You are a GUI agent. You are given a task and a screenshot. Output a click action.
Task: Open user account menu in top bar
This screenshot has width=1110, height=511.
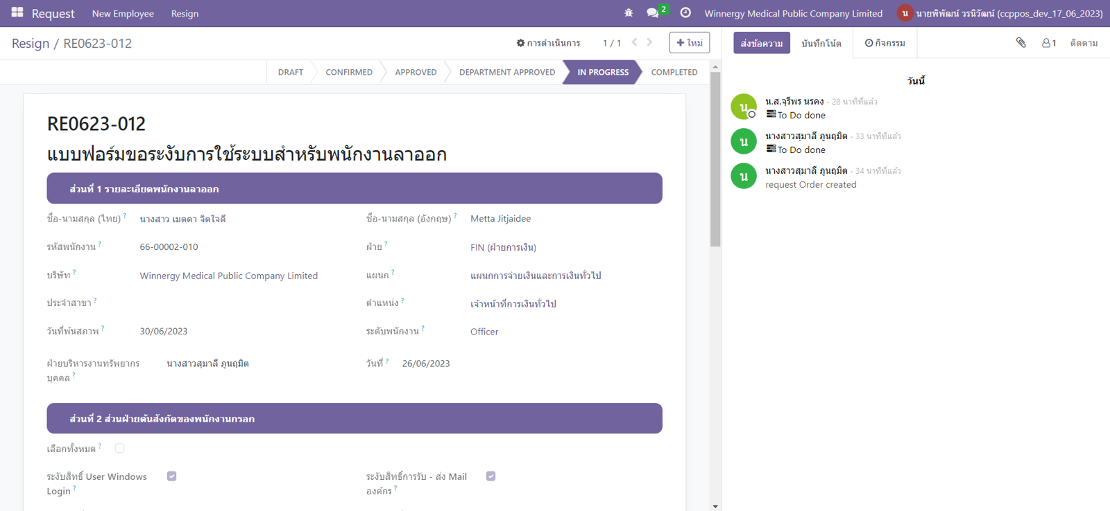pos(1000,13)
